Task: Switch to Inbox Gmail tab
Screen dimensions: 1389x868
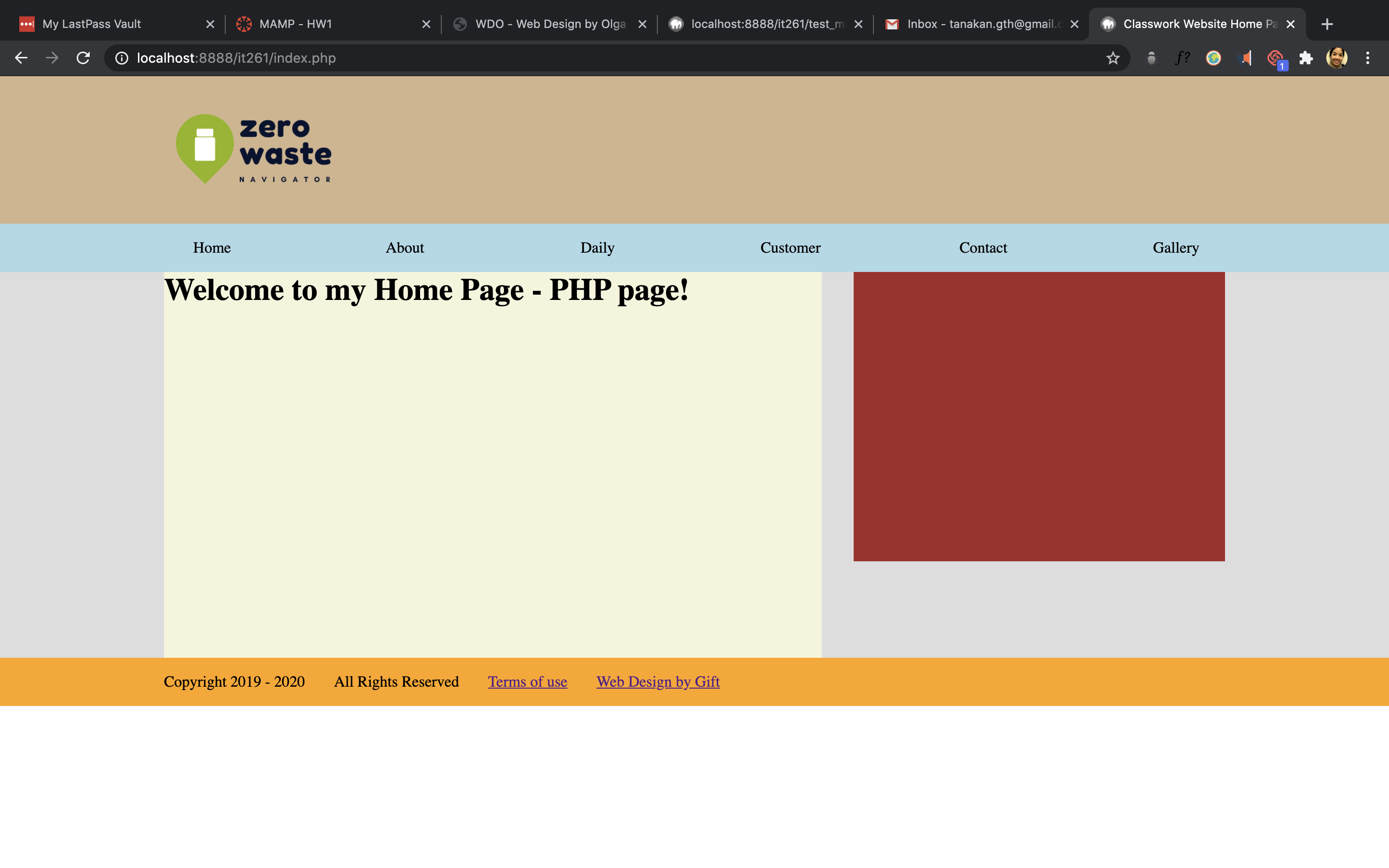Action: pyautogui.click(x=981, y=24)
